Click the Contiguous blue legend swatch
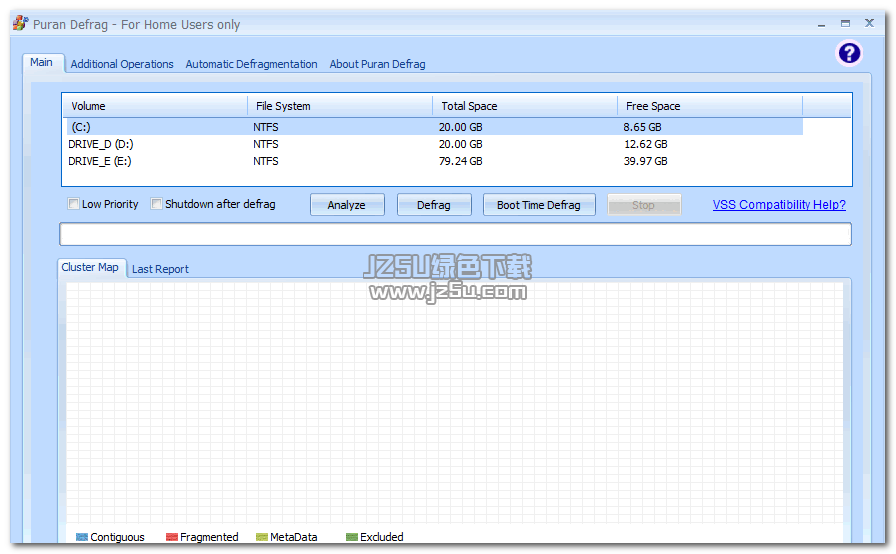 tap(82, 537)
